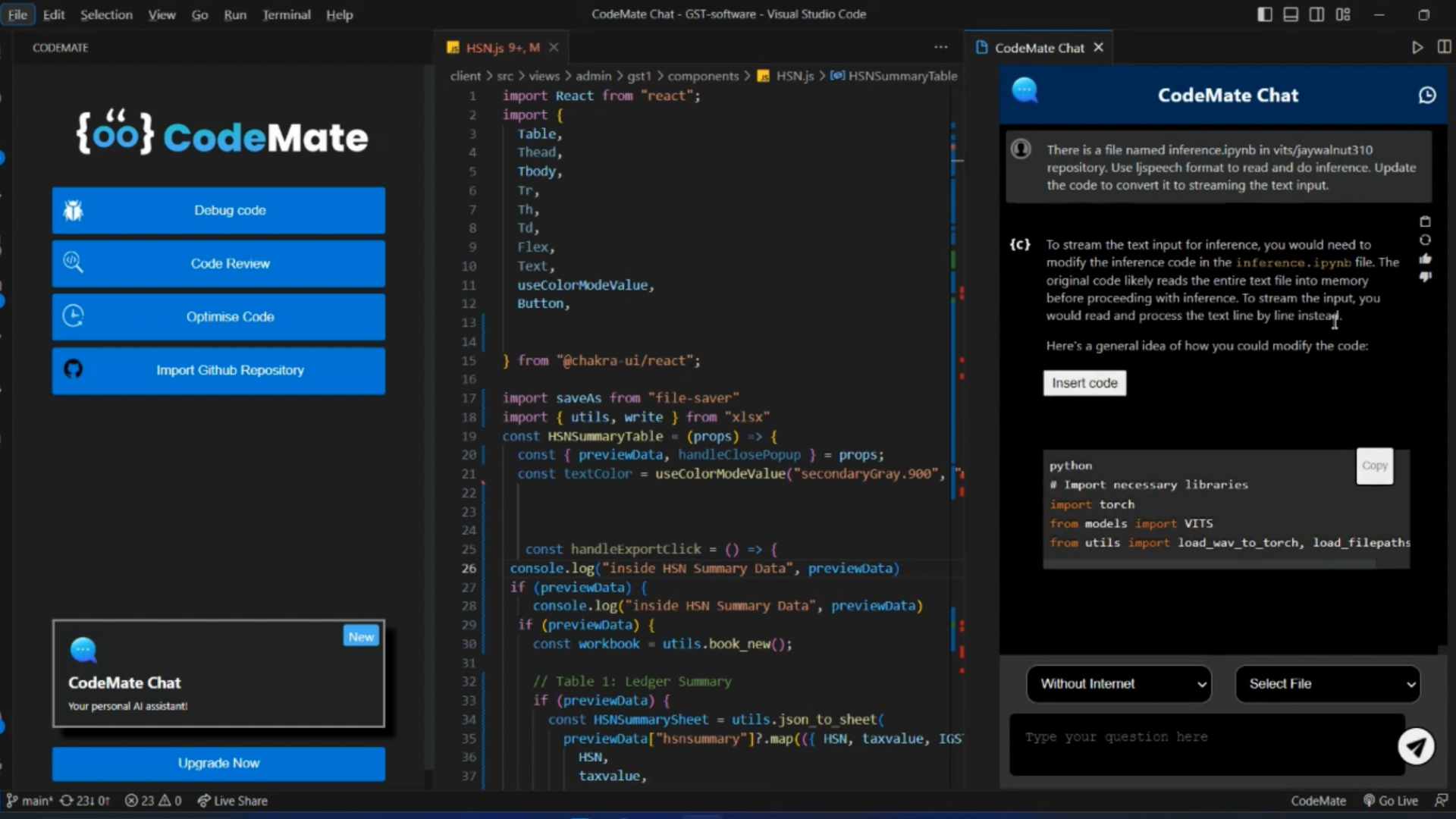Open the Go menu
The height and width of the screenshot is (819, 1456).
click(x=199, y=14)
